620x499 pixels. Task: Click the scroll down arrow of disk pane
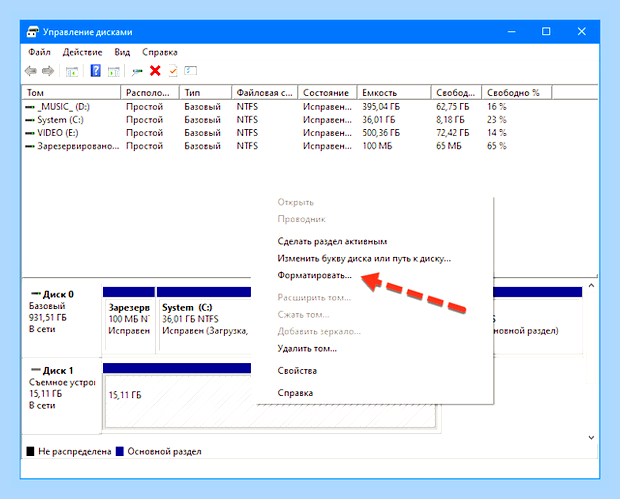point(591,437)
